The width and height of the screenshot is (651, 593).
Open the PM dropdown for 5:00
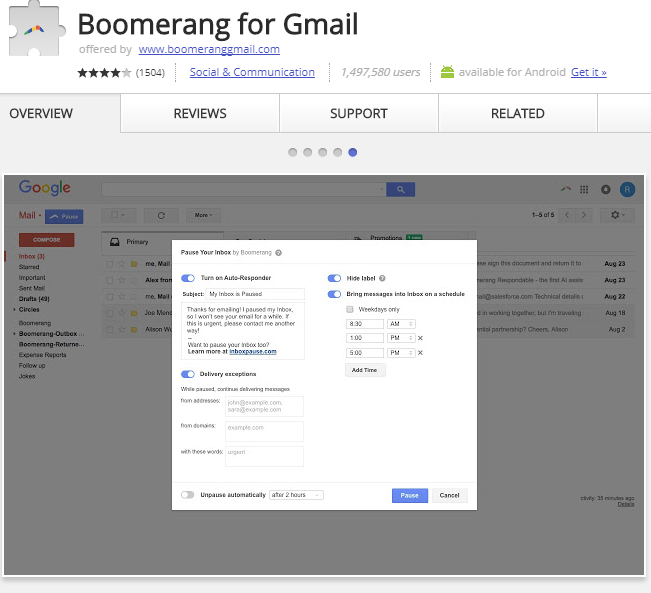(401, 353)
